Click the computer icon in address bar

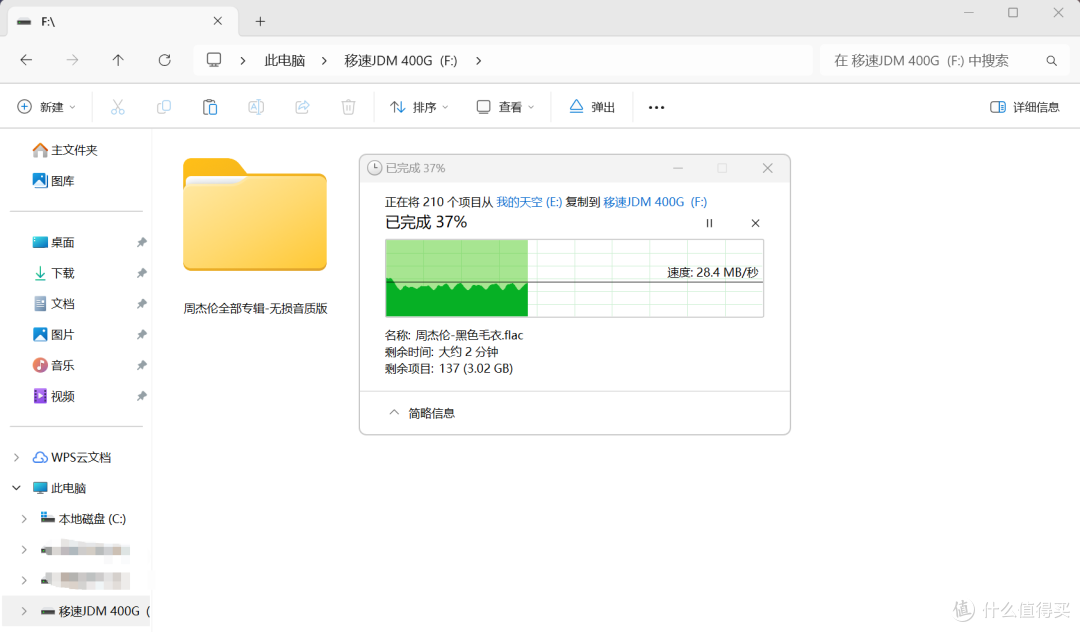point(214,60)
